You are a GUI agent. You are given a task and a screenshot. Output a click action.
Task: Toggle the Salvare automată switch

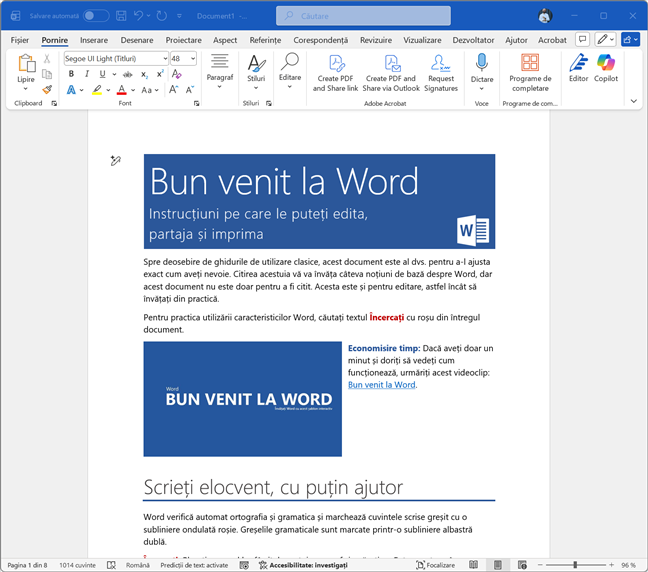pos(96,16)
